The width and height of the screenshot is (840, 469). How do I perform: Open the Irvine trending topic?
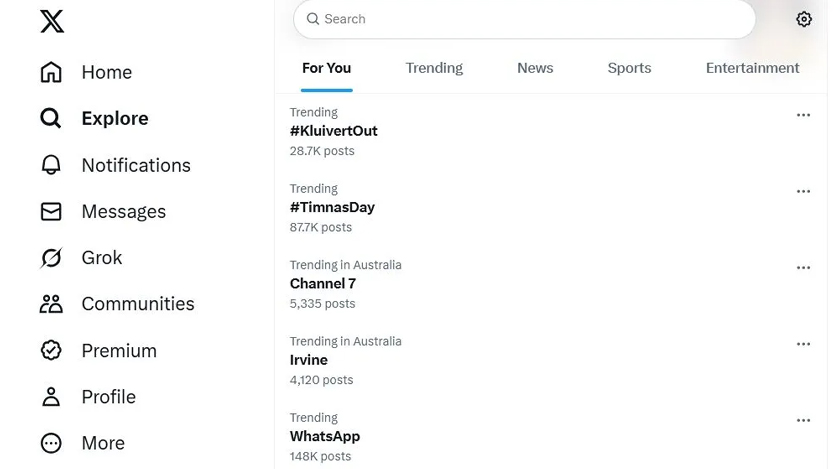(x=309, y=360)
